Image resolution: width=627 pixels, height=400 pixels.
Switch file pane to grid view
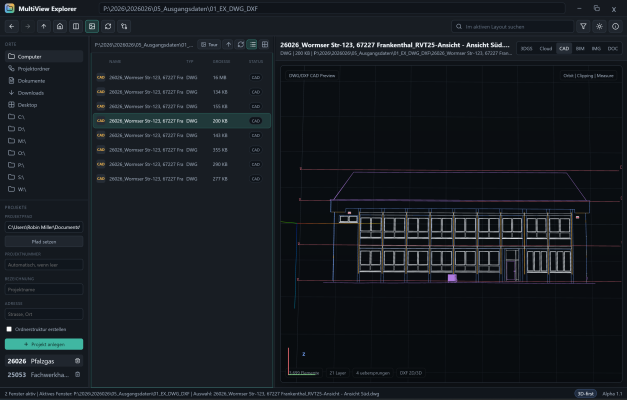point(265,44)
